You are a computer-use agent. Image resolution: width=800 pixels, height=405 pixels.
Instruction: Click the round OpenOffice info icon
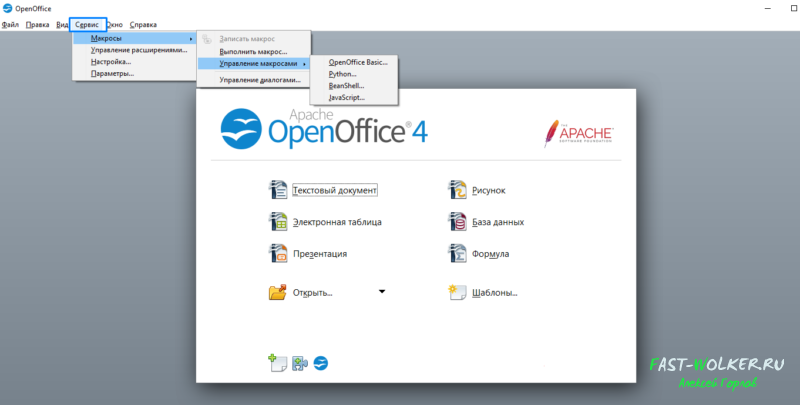coord(320,363)
